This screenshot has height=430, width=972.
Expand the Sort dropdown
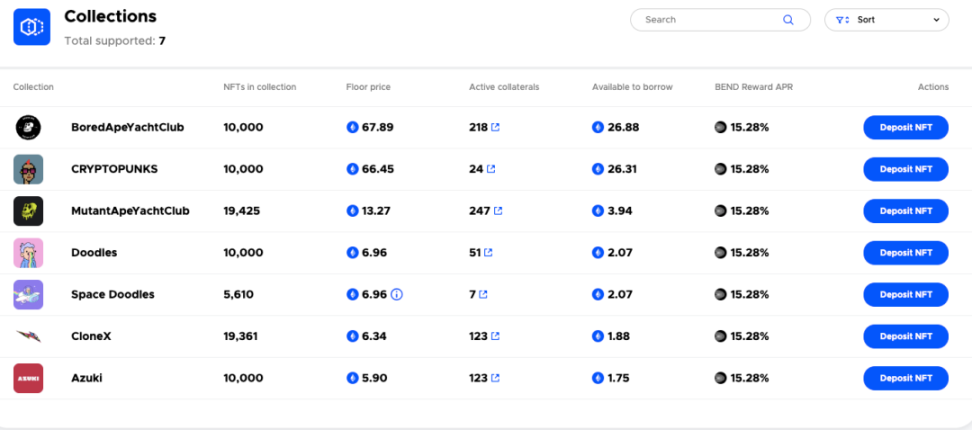point(888,20)
